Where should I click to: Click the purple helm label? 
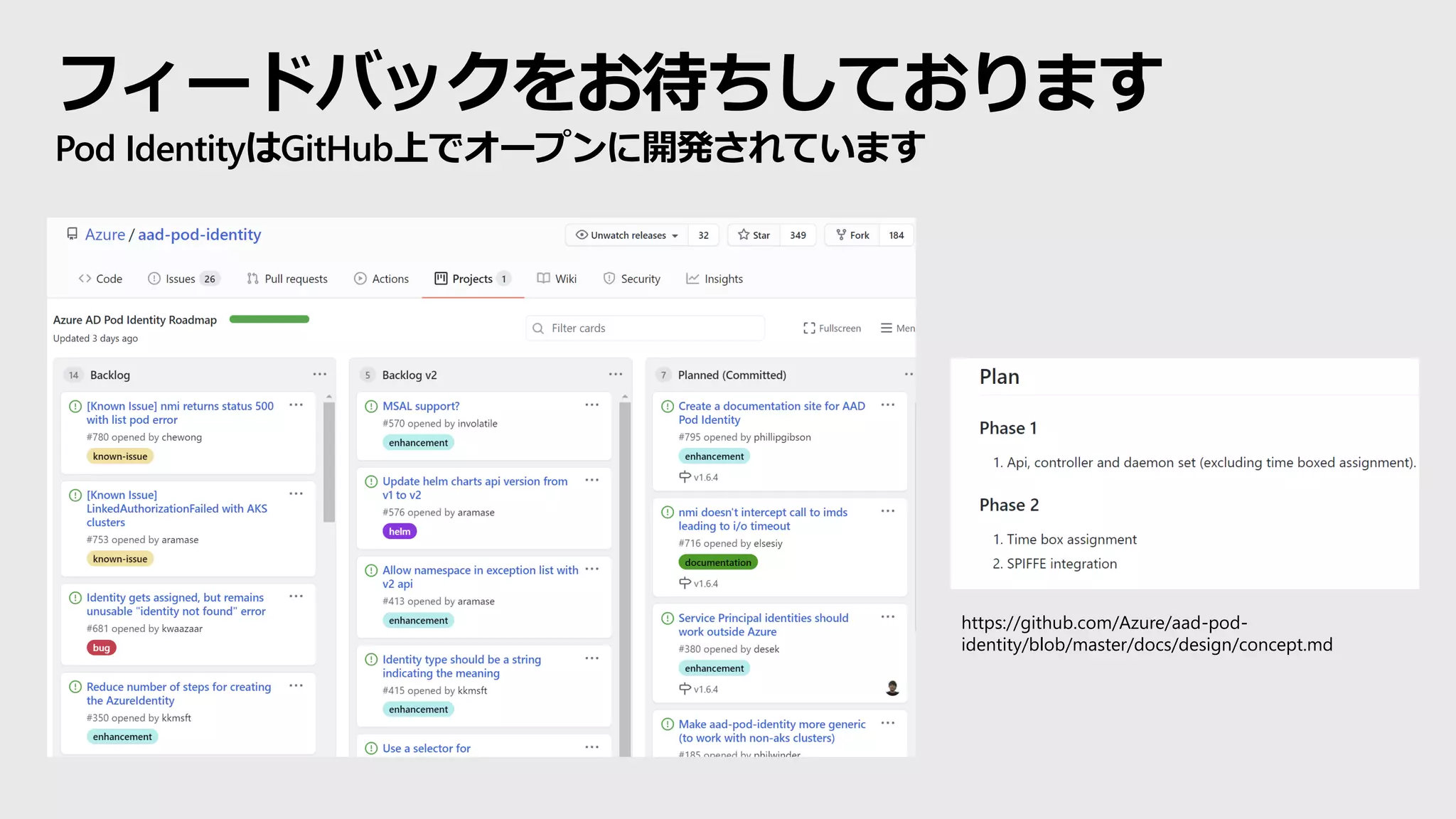400,531
